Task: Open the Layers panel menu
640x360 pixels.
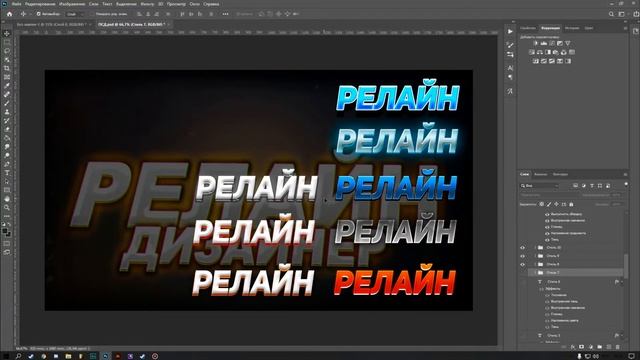Action: coord(625,174)
